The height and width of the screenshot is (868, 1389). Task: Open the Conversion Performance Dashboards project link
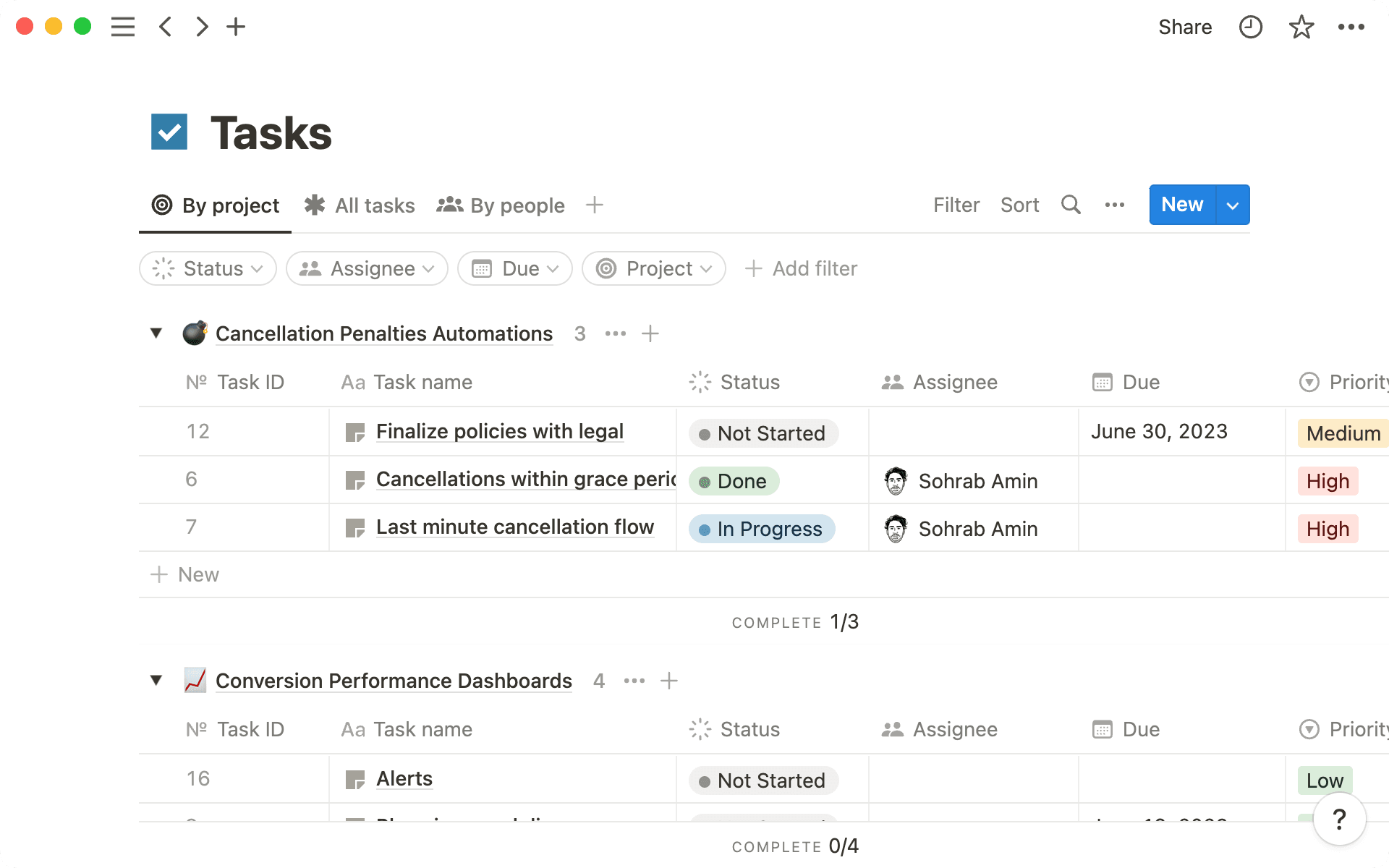click(393, 681)
